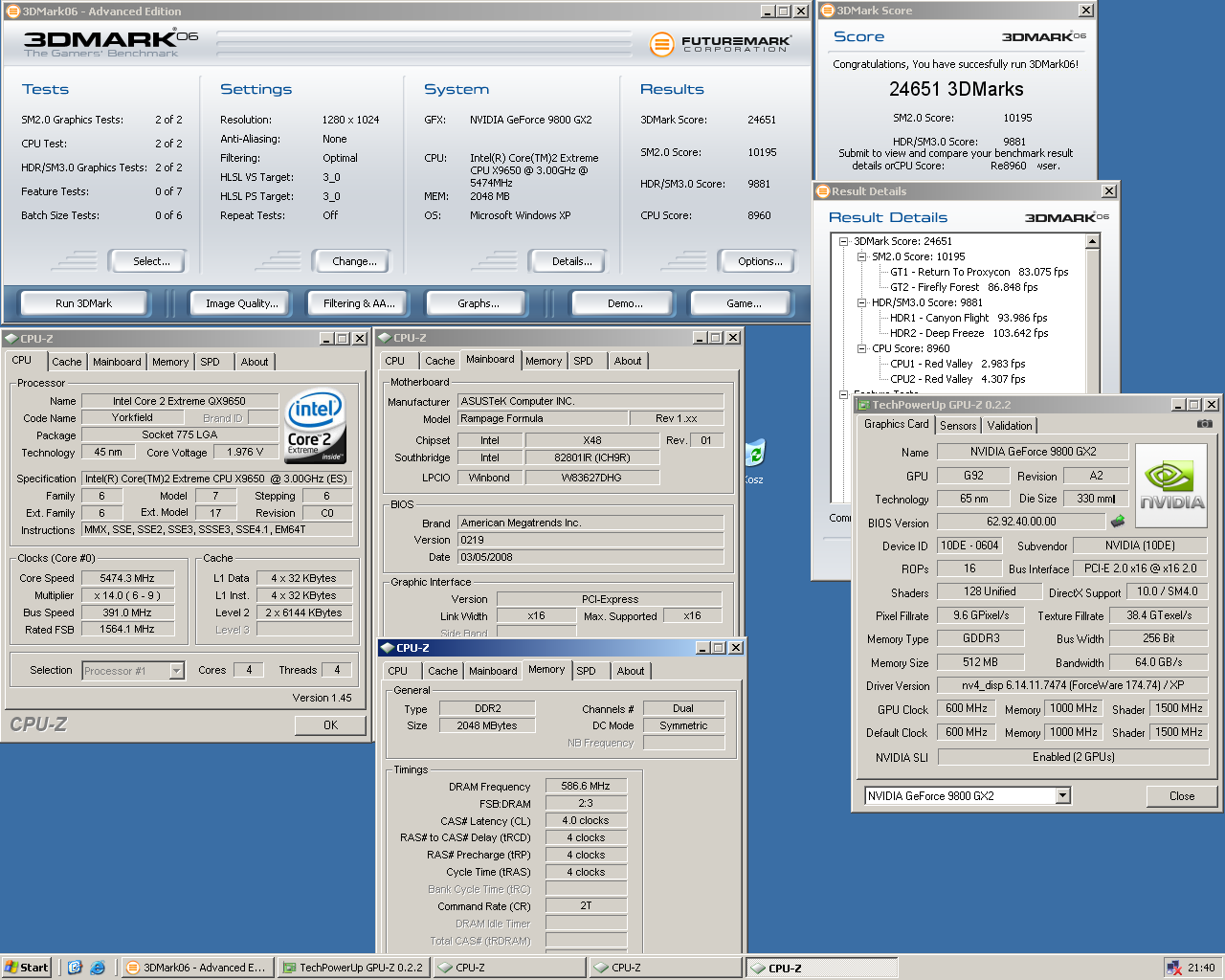Click the GPU-Z BIOS Version field
The width and height of the screenshot is (1225, 980).
(x=1021, y=522)
